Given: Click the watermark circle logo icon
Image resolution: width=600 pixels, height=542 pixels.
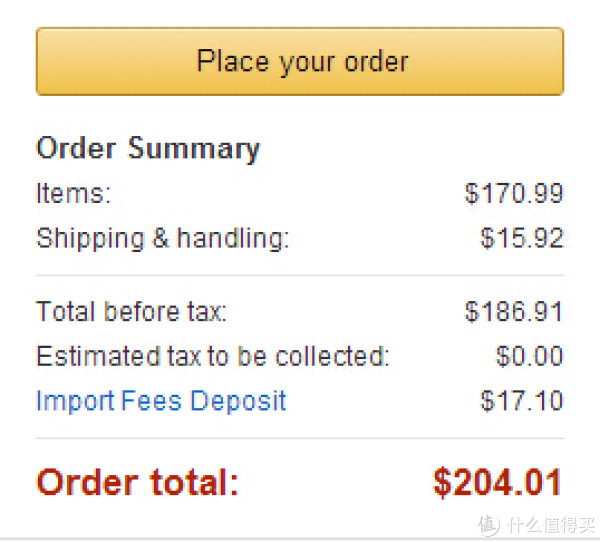Looking at the screenshot, I should (x=489, y=524).
